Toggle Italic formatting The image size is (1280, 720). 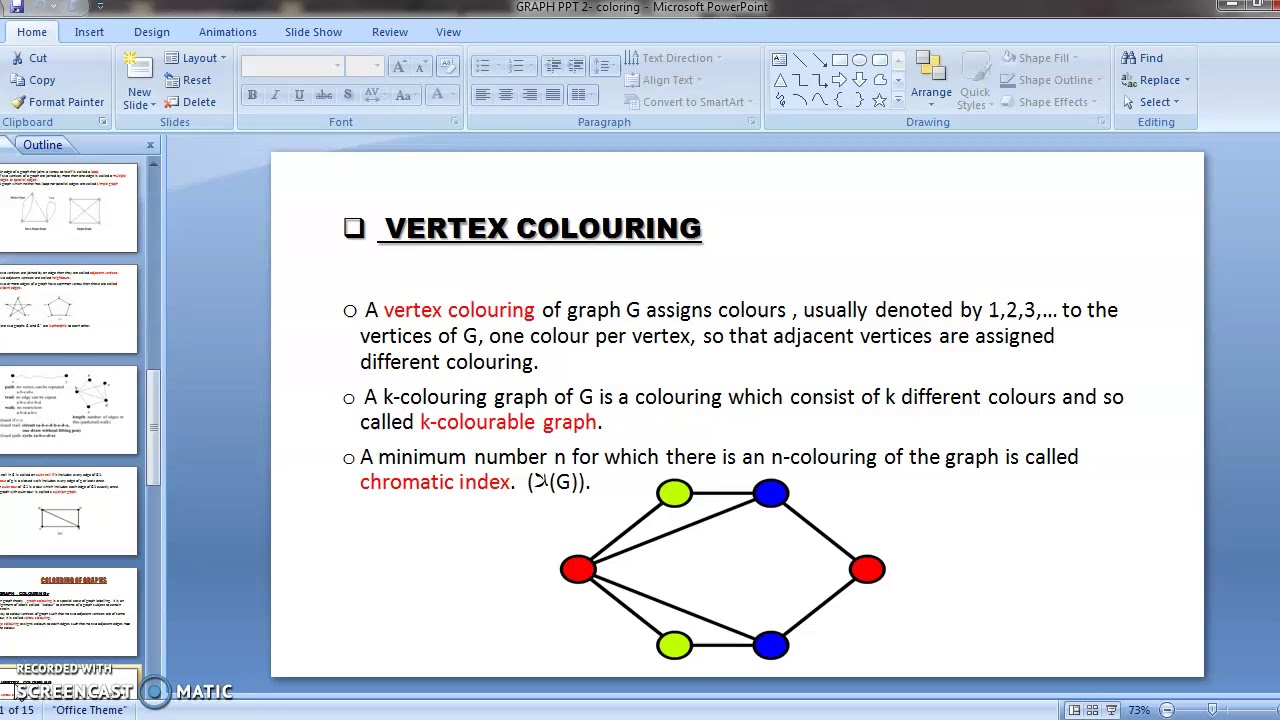click(276, 95)
